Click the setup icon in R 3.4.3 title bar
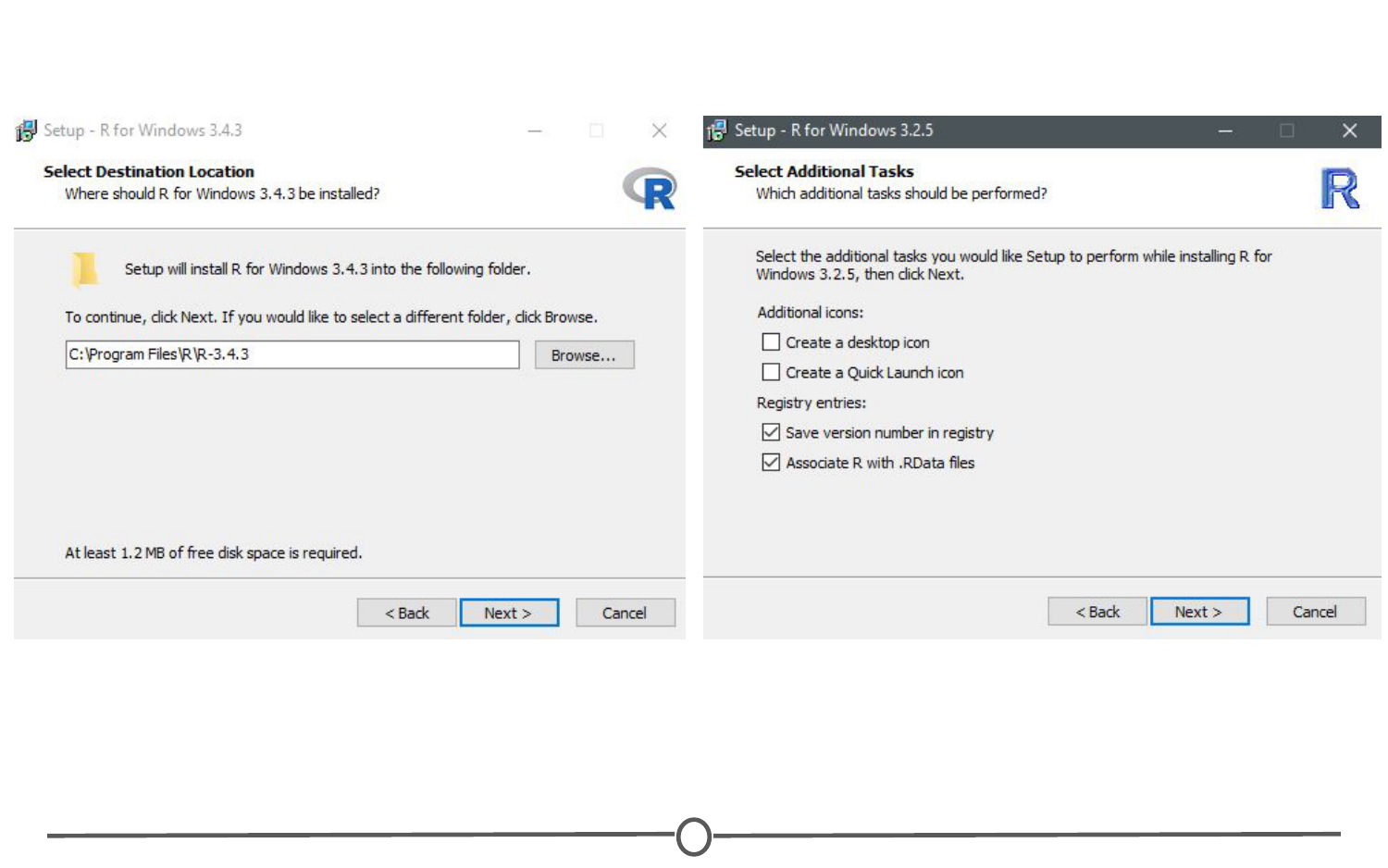Viewport: 1388px width, 868px height. tap(27, 130)
